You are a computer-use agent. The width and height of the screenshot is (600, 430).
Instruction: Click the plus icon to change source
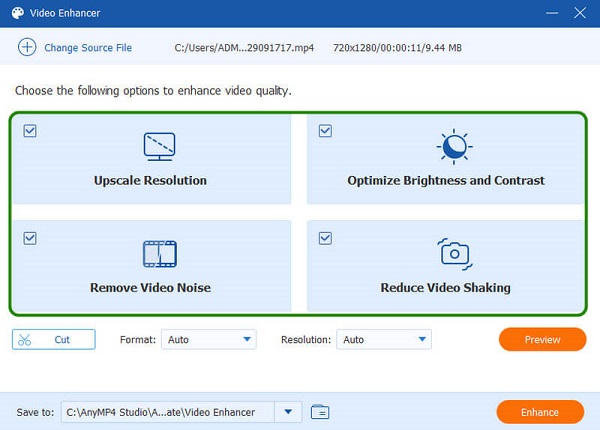27,47
